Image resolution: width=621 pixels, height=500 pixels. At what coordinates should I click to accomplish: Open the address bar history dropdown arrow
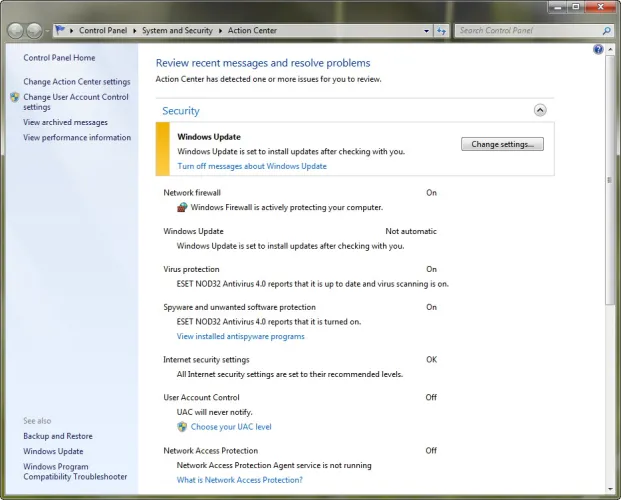point(427,31)
